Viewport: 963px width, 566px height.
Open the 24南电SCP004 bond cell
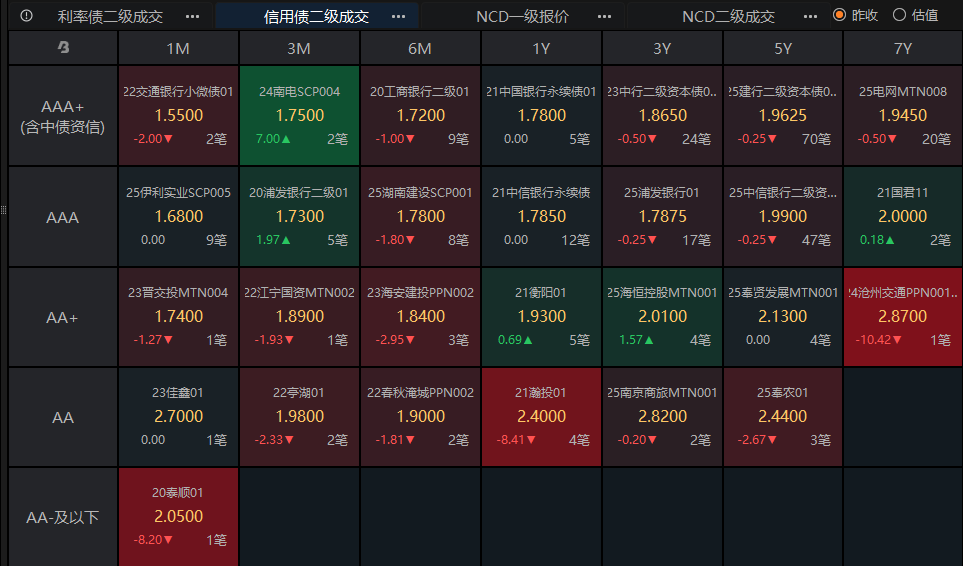click(x=299, y=116)
